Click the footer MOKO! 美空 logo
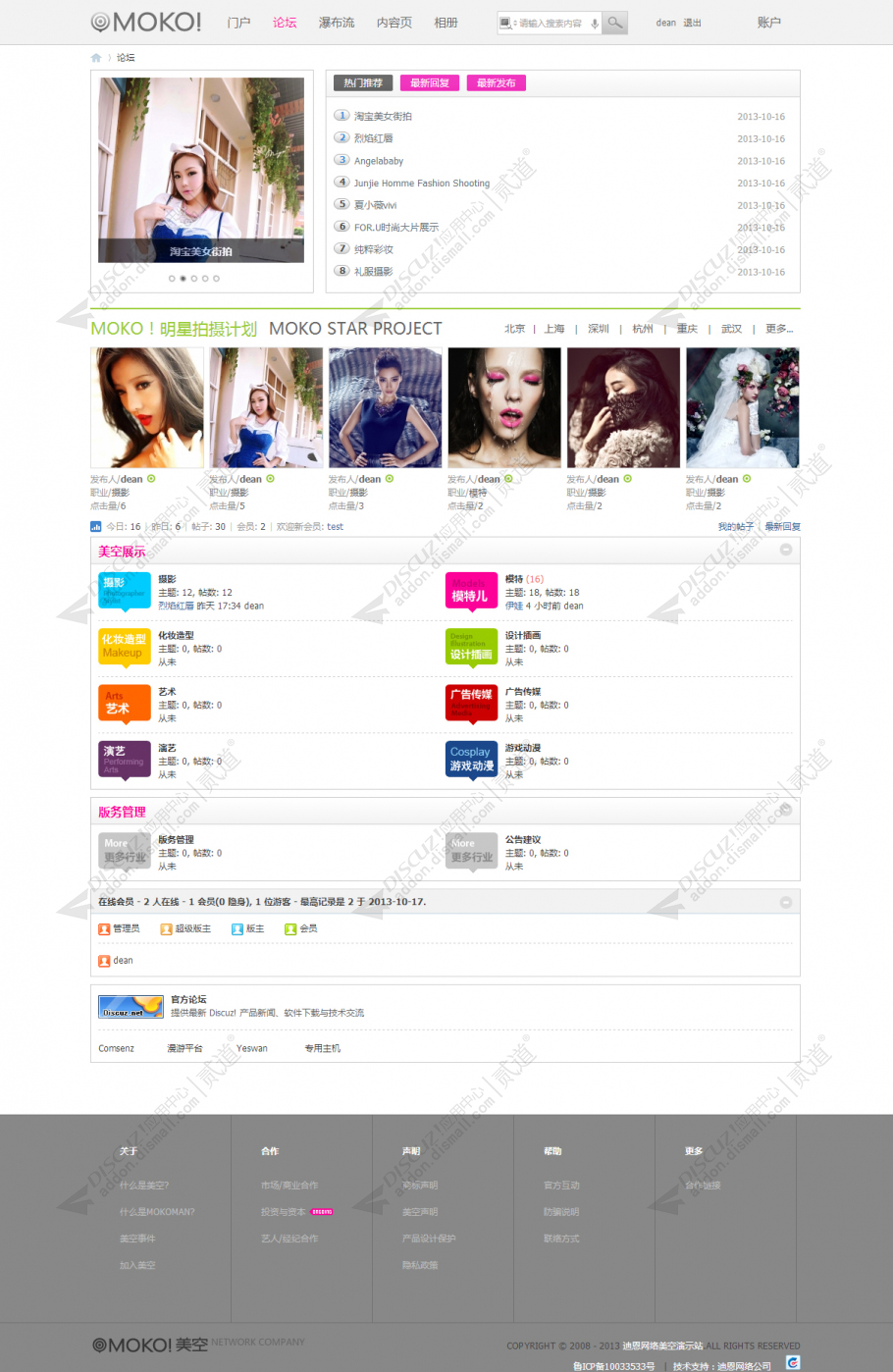Image resolution: width=893 pixels, height=1372 pixels. [149, 1345]
